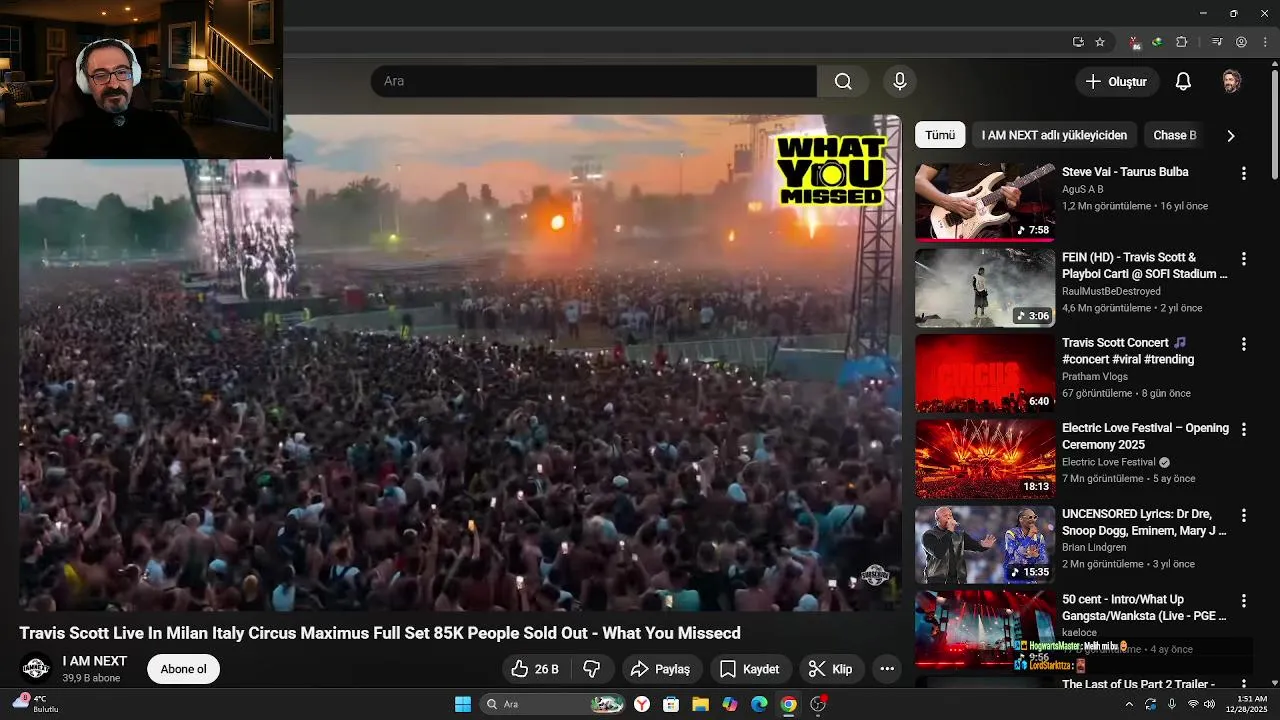Show hidden system tray icons

point(1129,704)
